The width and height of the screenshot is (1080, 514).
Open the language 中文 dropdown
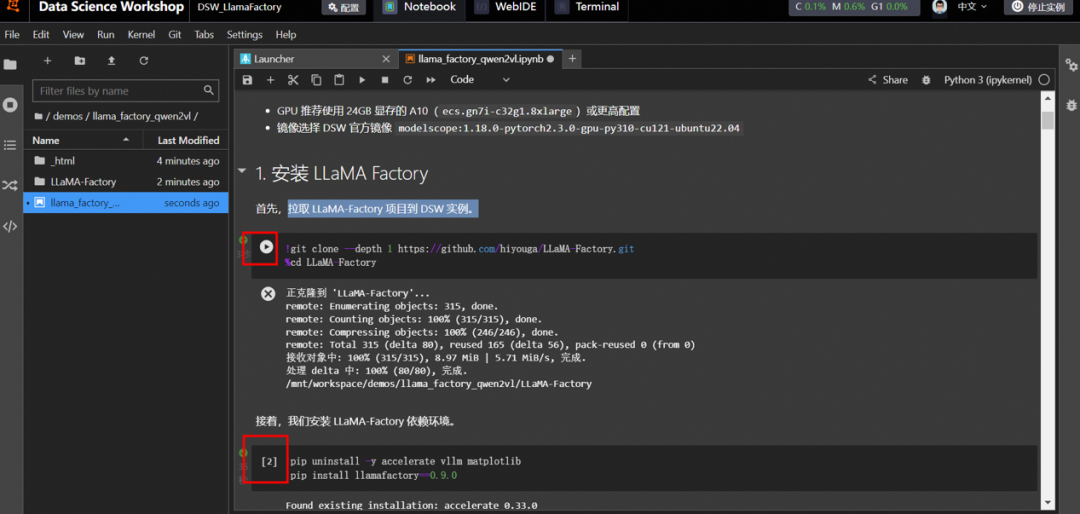(x=972, y=7)
